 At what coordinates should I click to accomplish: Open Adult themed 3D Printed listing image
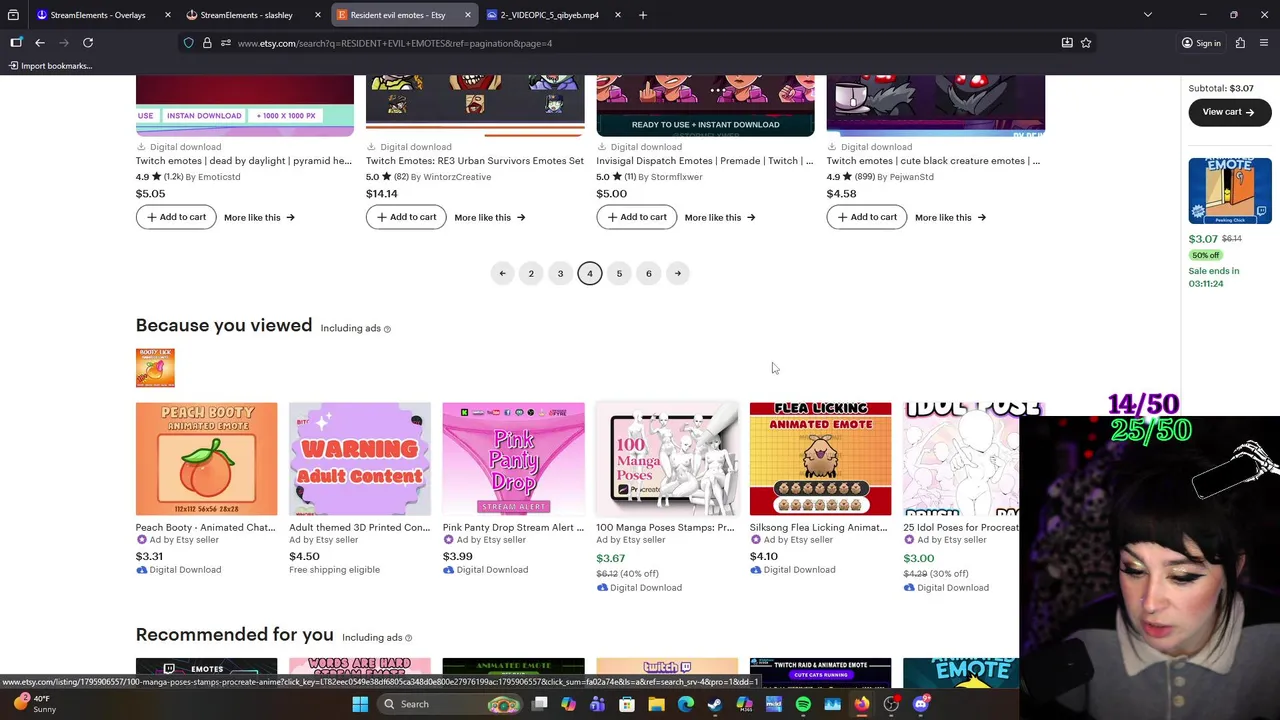point(360,459)
